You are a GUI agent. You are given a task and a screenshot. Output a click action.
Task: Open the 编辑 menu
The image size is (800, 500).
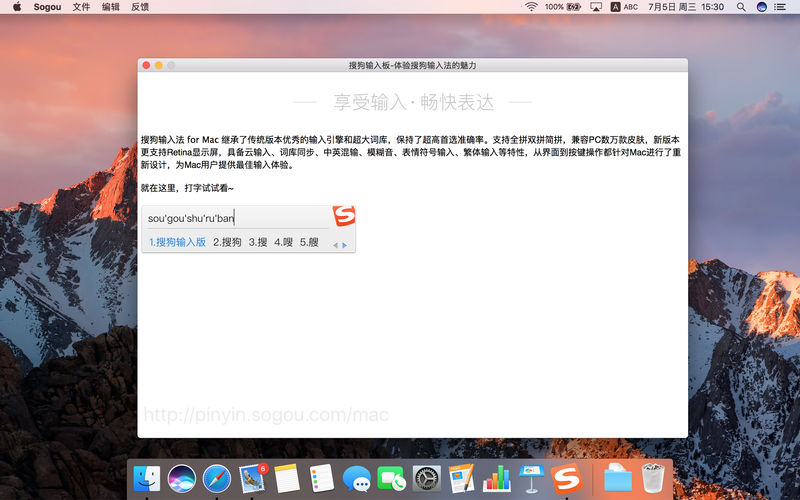[x=110, y=7]
